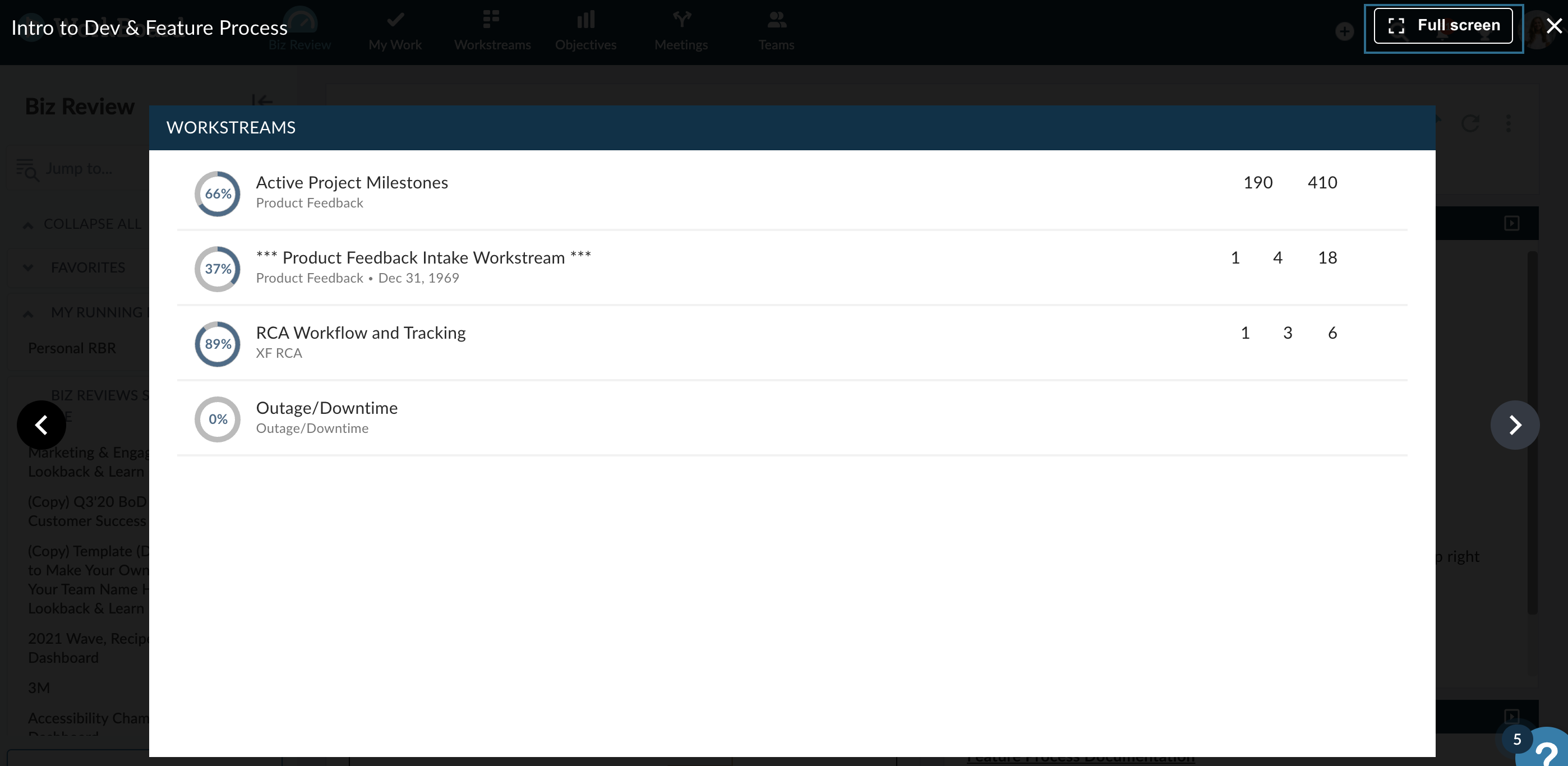Go to the previous slide arrow

click(41, 424)
